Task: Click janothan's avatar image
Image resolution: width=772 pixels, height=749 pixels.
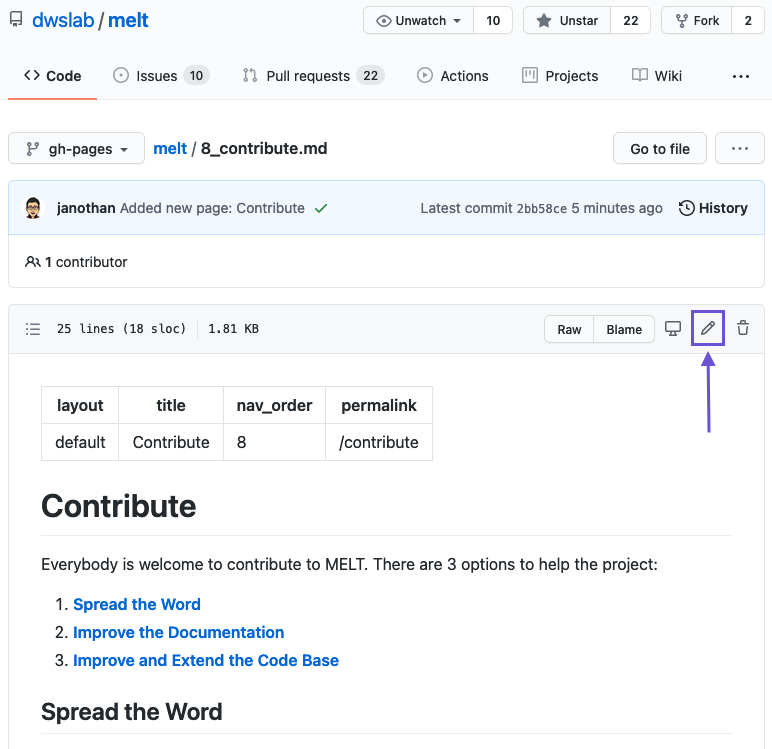Action: [33, 208]
